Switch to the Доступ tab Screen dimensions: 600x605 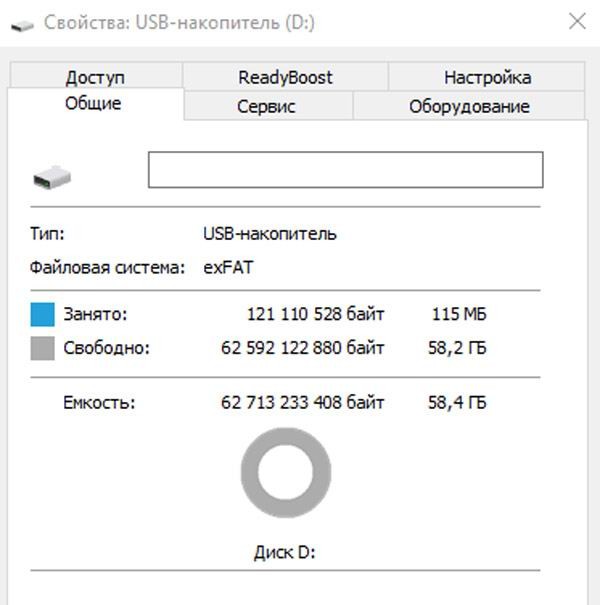[95, 77]
